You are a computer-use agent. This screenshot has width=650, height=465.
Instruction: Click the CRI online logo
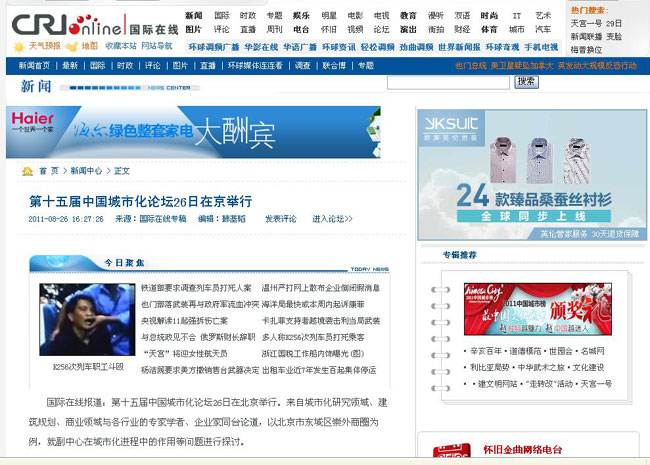click(95, 25)
